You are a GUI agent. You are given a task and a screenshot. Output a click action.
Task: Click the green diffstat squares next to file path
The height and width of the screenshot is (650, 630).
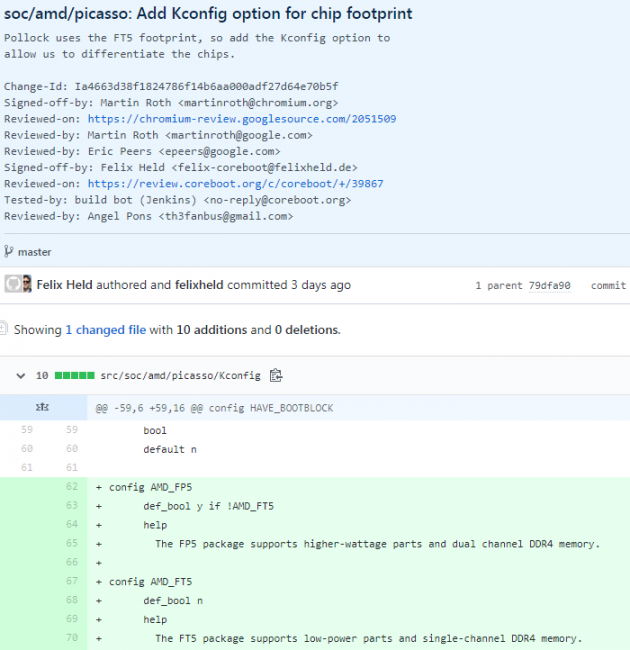pos(74,376)
